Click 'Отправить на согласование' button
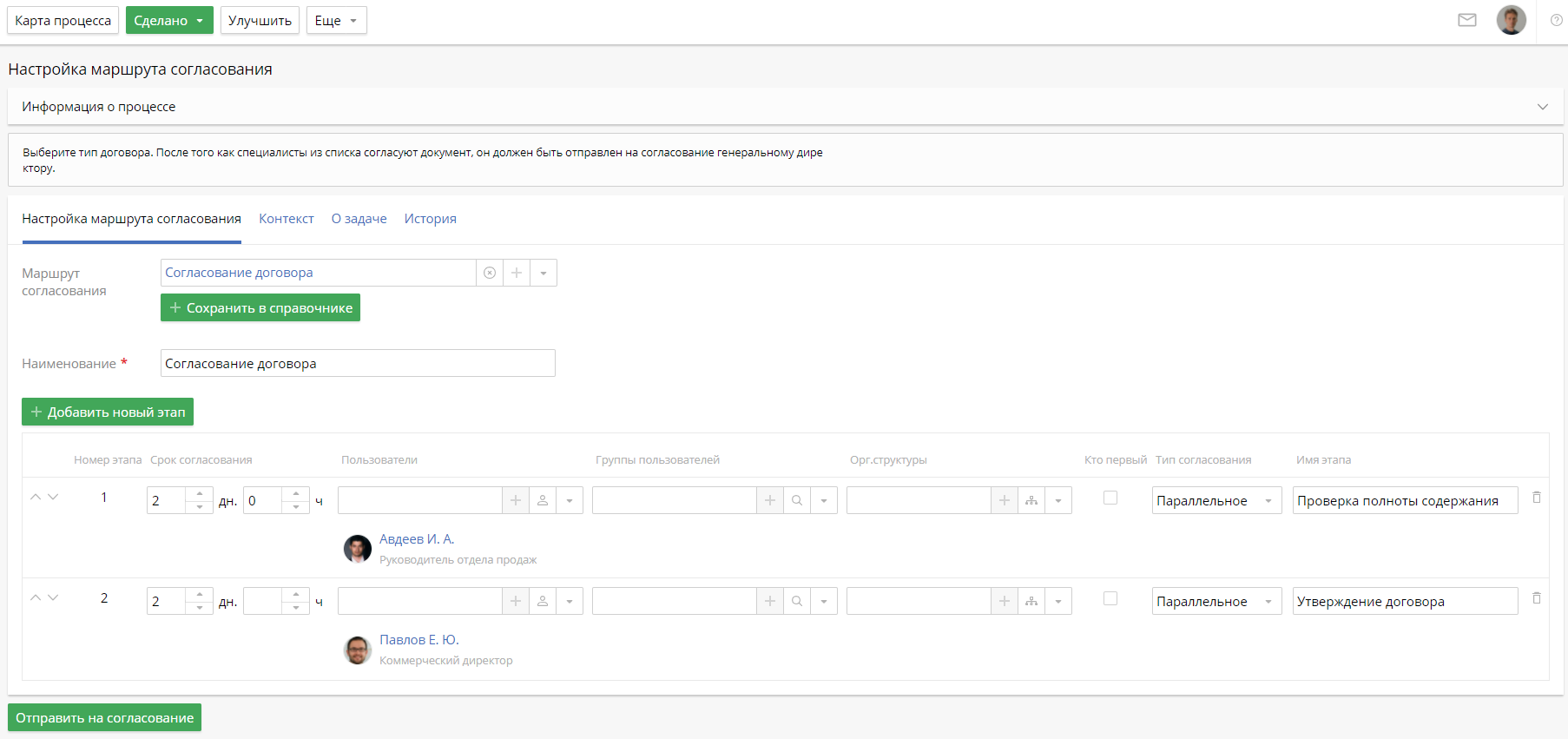This screenshot has height=739, width=1568. [x=104, y=717]
